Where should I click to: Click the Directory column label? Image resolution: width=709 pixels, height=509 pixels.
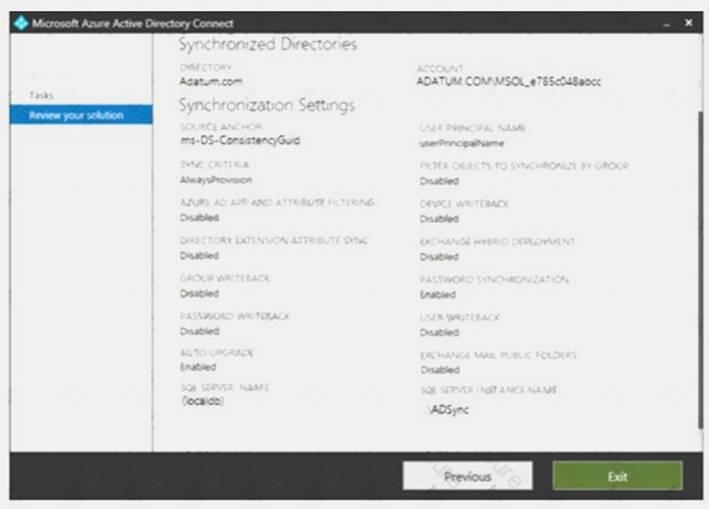coord(206,67)
